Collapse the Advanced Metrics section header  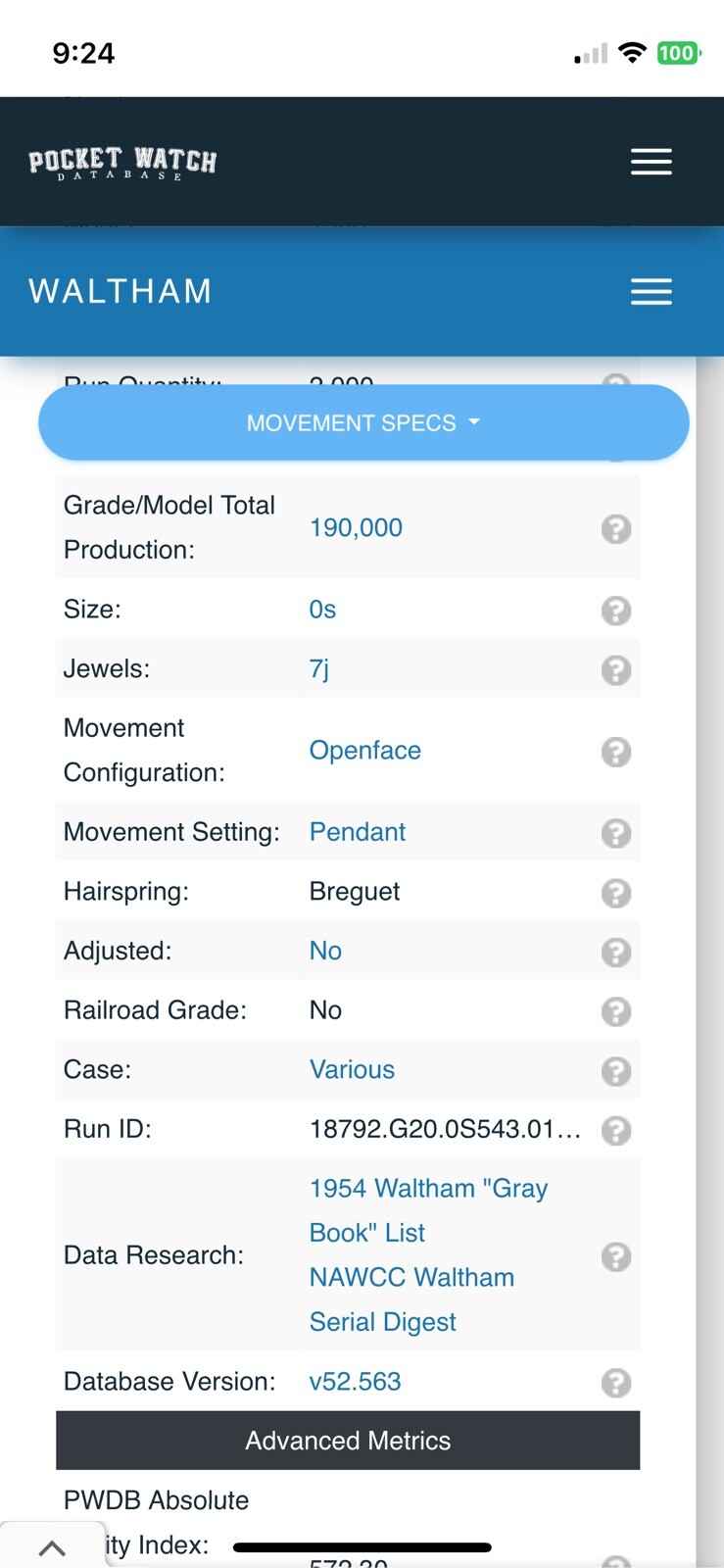click(348, 1441)
